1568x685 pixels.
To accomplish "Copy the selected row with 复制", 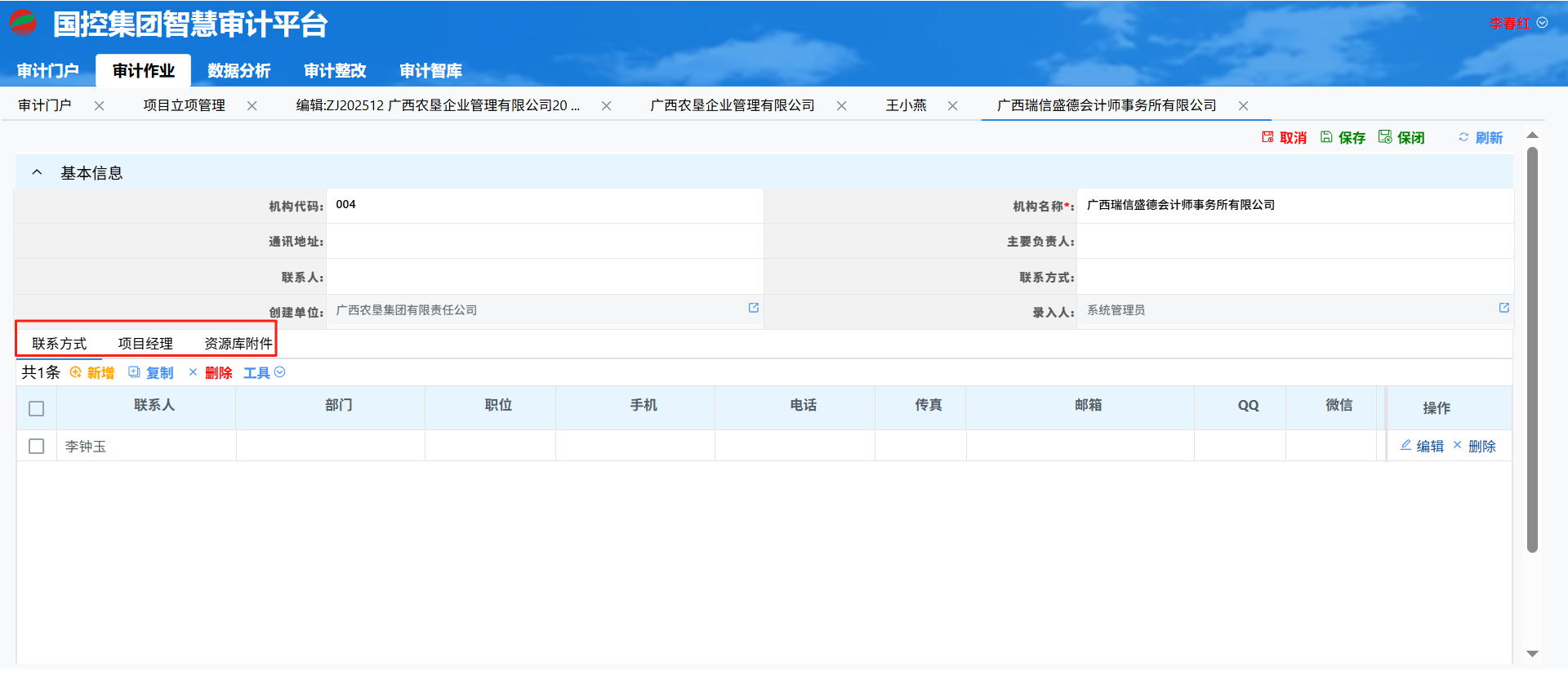I will point(151,373).
